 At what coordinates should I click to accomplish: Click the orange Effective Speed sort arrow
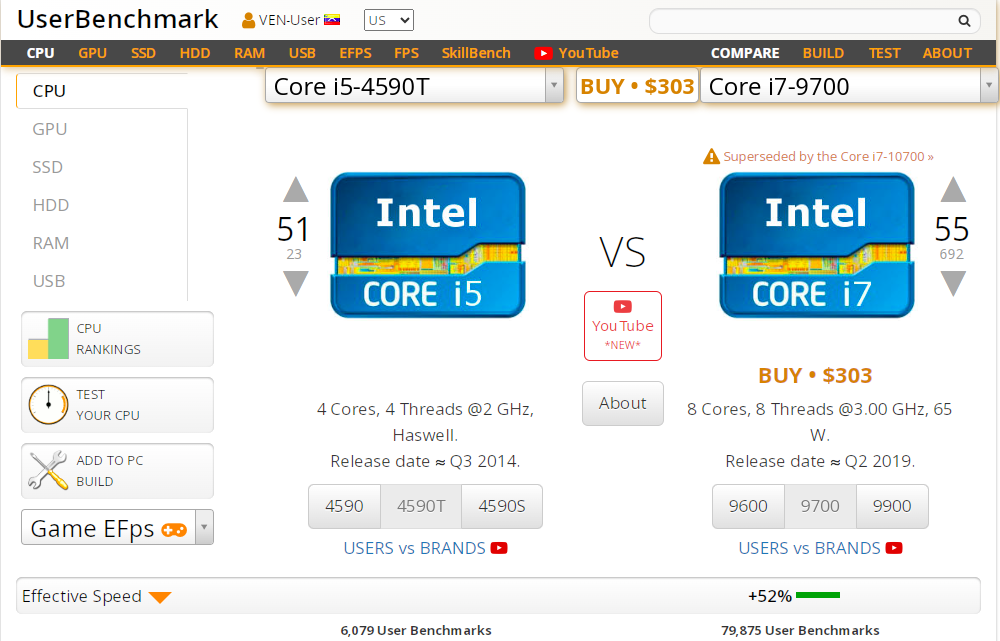pyautogui.click(x=160, y=597)
